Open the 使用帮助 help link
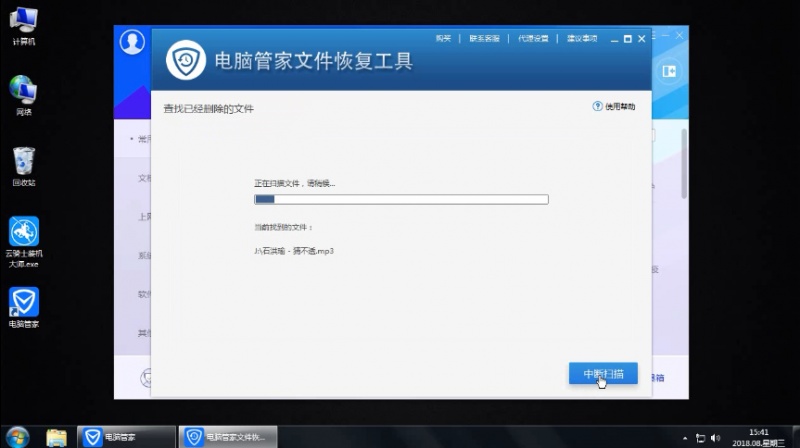This screenshot has width=800, height=448. pyautogui.click(x=620, y=107)
